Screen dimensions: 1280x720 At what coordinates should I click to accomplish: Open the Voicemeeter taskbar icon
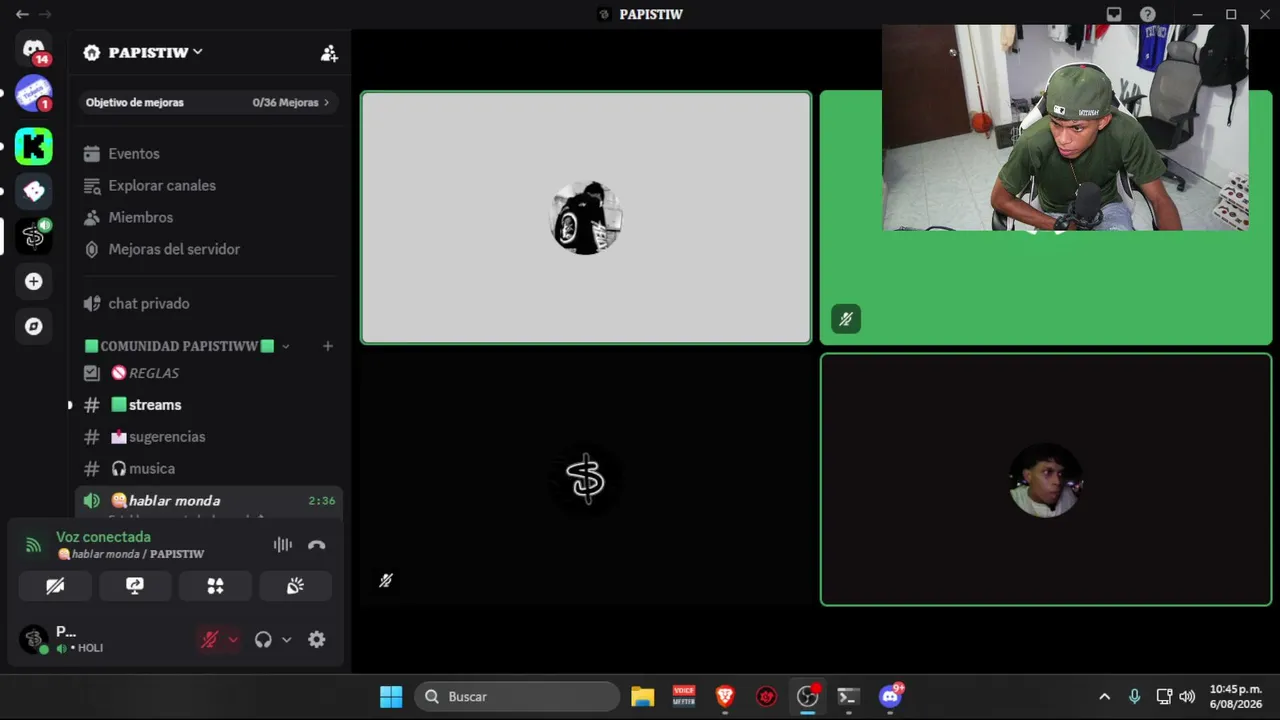click(684, 697)
